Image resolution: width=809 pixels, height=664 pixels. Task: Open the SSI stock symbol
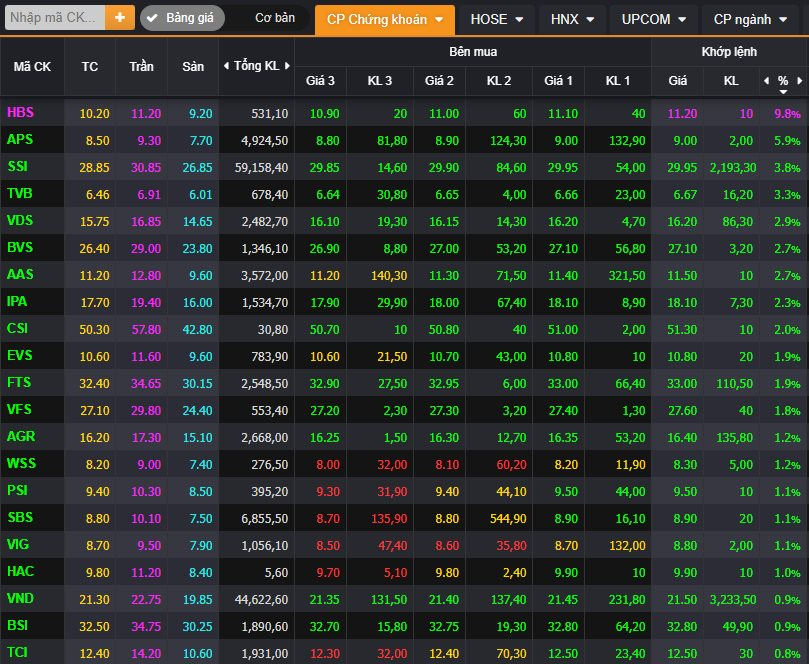[x=18, y=166]
